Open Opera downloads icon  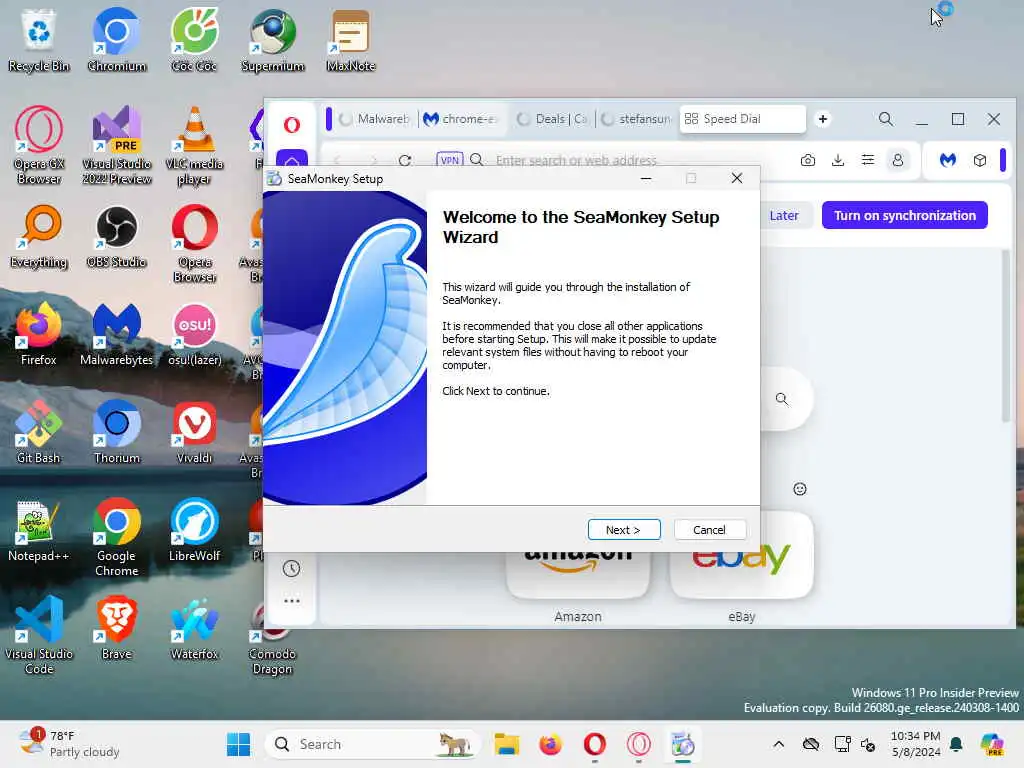[838, 160]
